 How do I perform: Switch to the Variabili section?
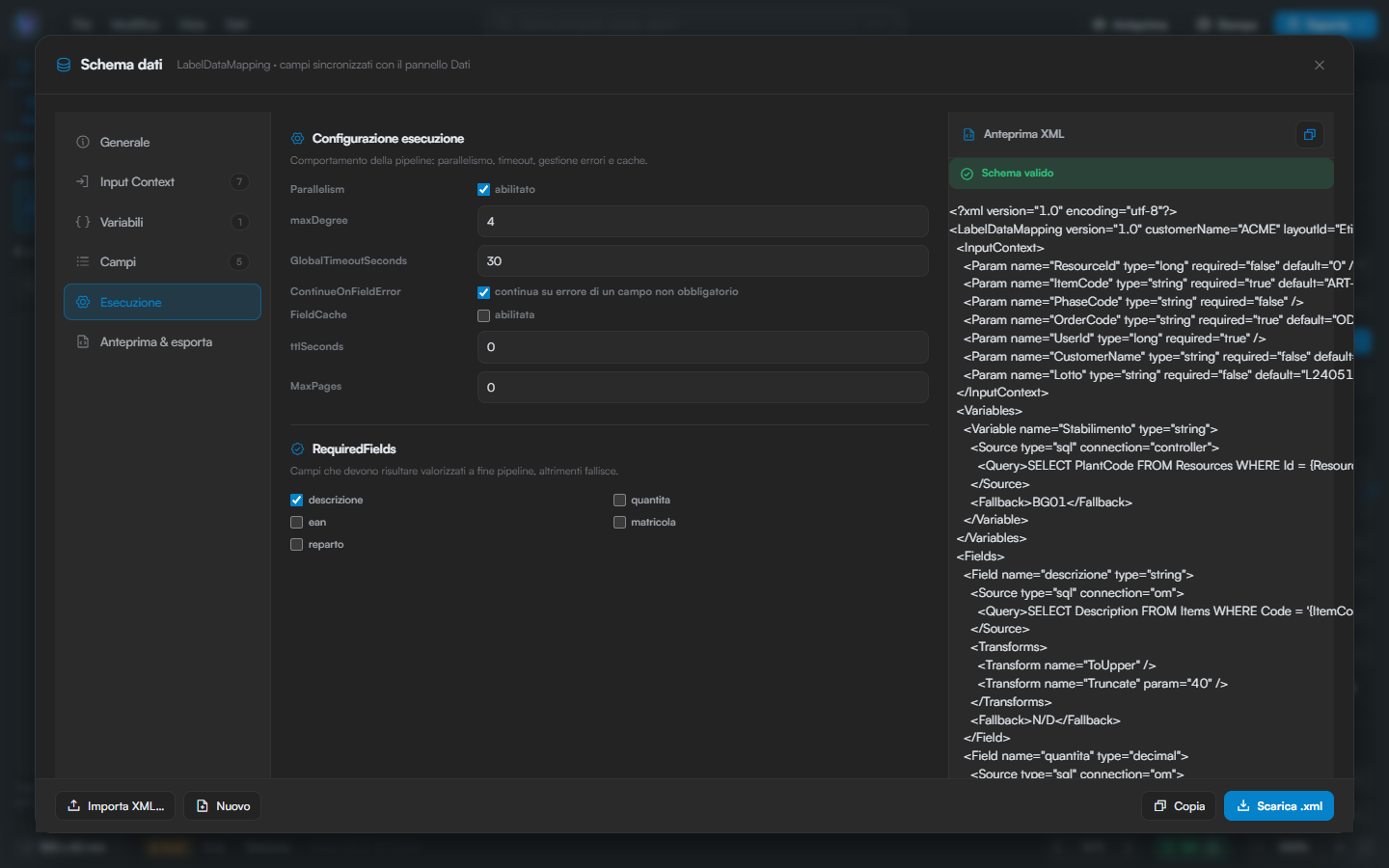162,222
